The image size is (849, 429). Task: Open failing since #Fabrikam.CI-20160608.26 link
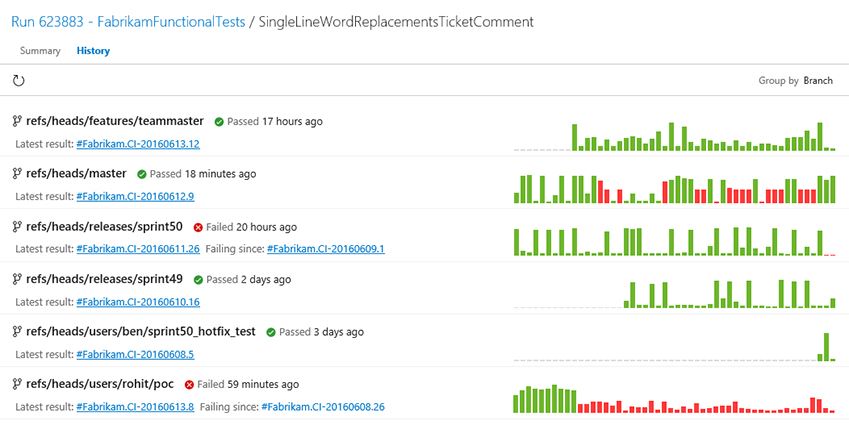[x=323, y=407]
